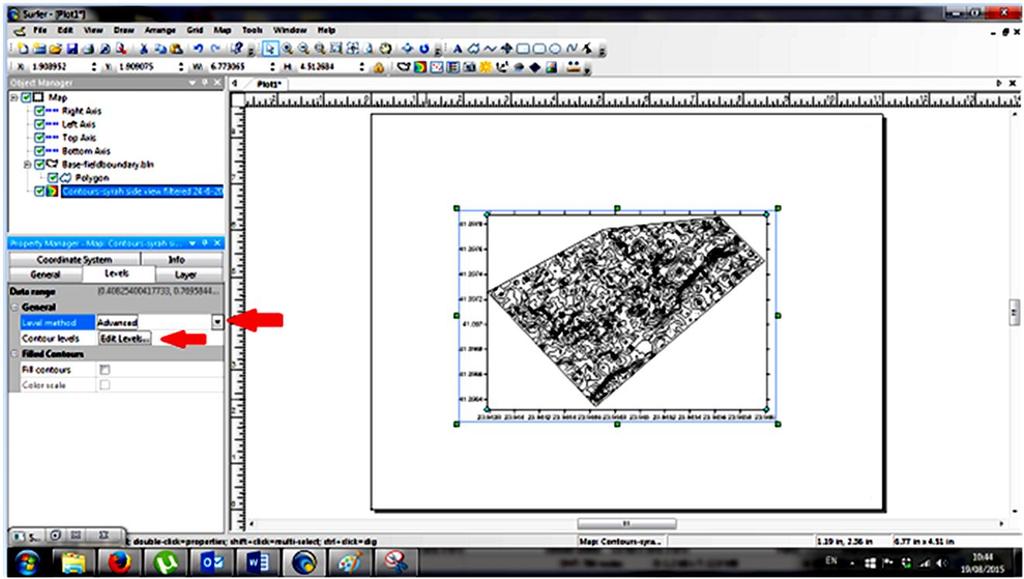Click the Zoom Out magnifier icon
This screenshot has height=579, width=1024.
[x=304, y=49]
